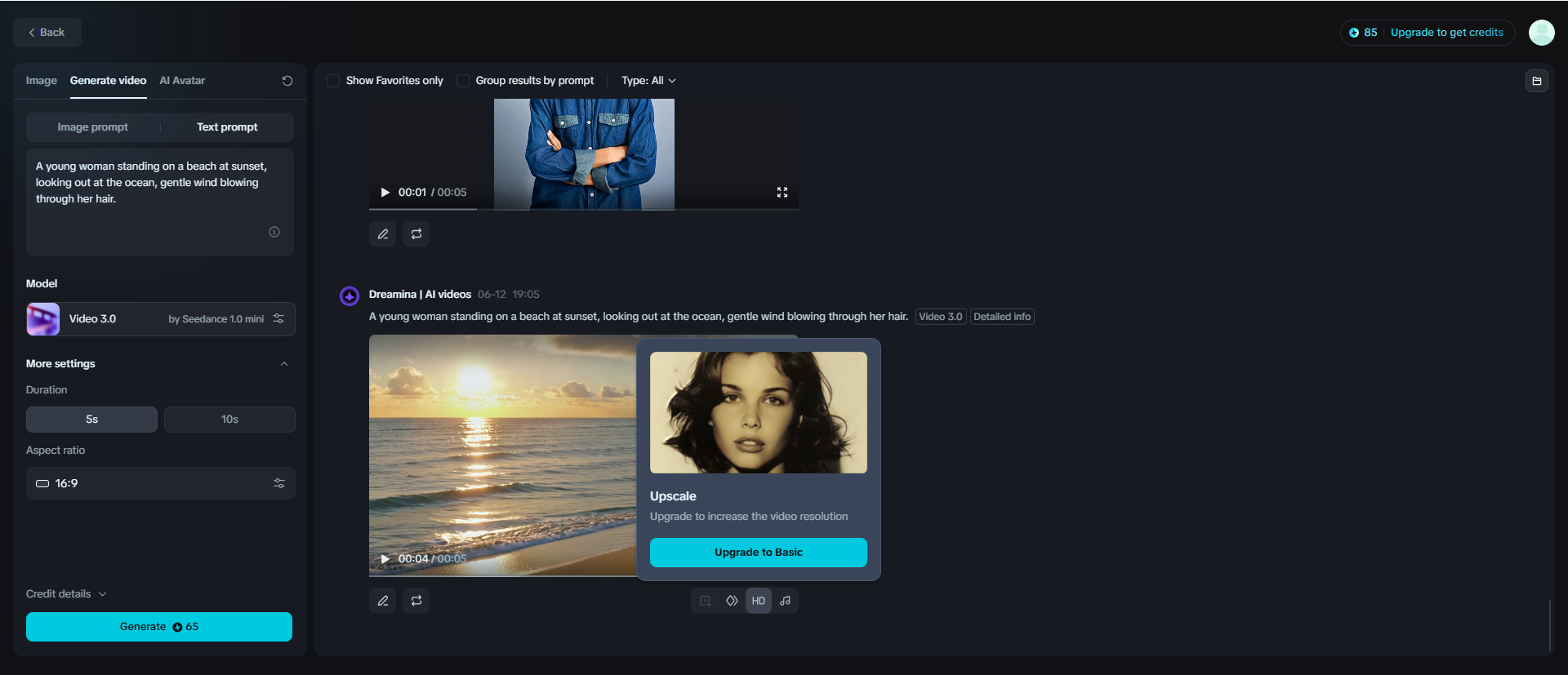Switch to the Image tab
Image resolution: width=1568 pixels, height=675 pixels.
(x=42, y=81)
